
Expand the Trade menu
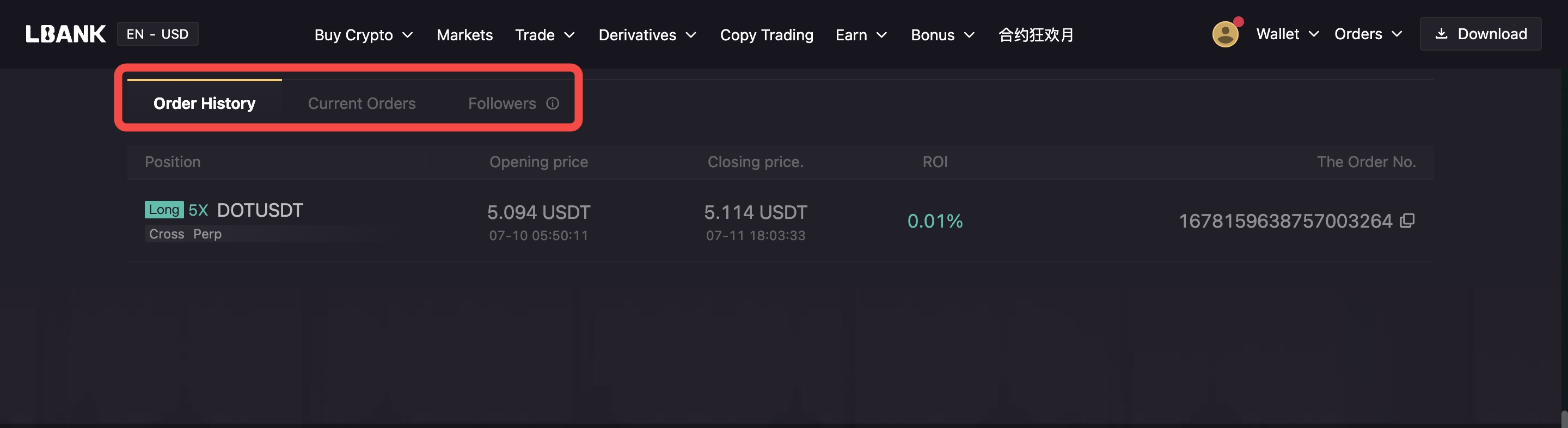point(545,35)
